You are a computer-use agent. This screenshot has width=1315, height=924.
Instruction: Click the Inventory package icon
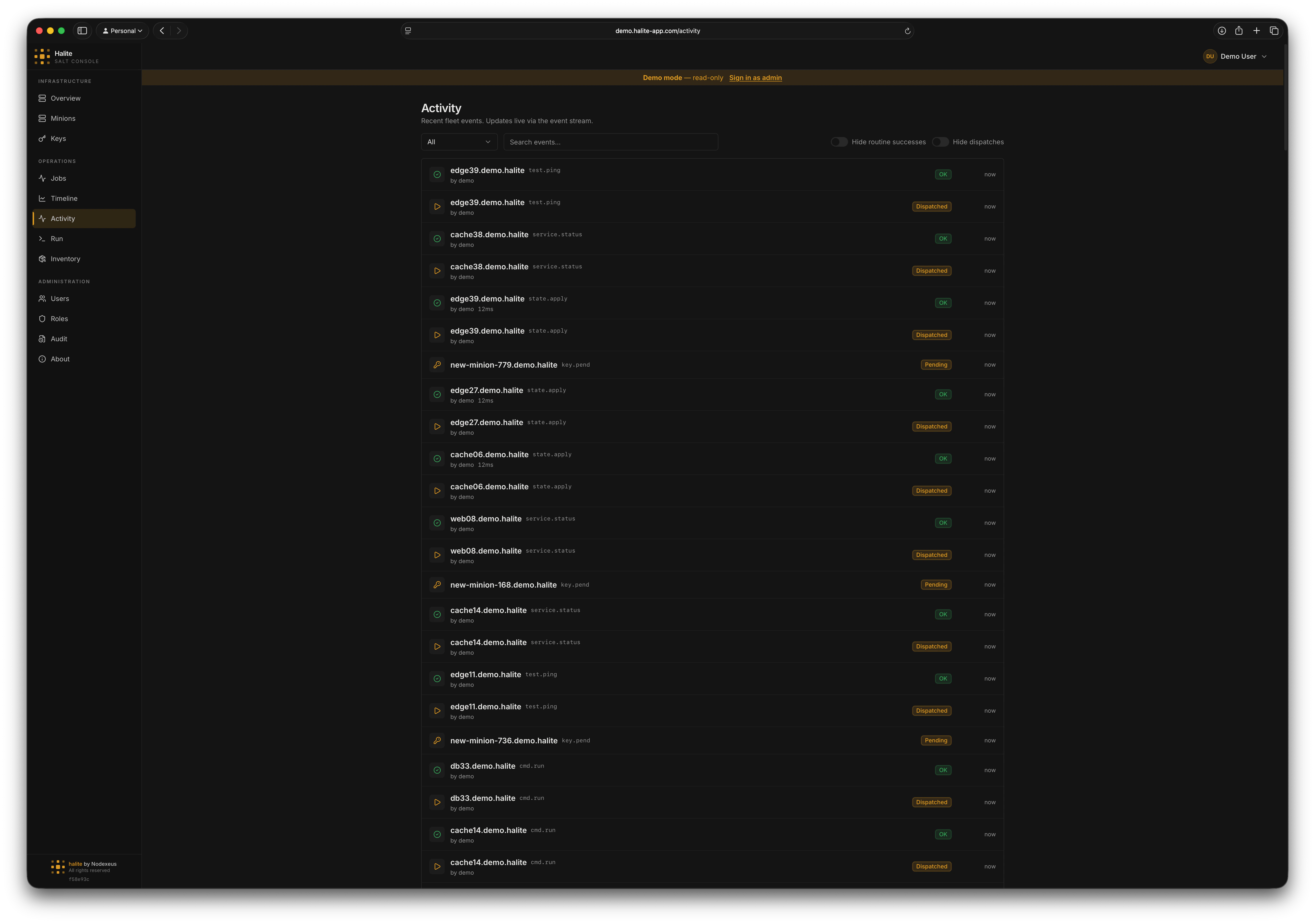coord(42,259)
